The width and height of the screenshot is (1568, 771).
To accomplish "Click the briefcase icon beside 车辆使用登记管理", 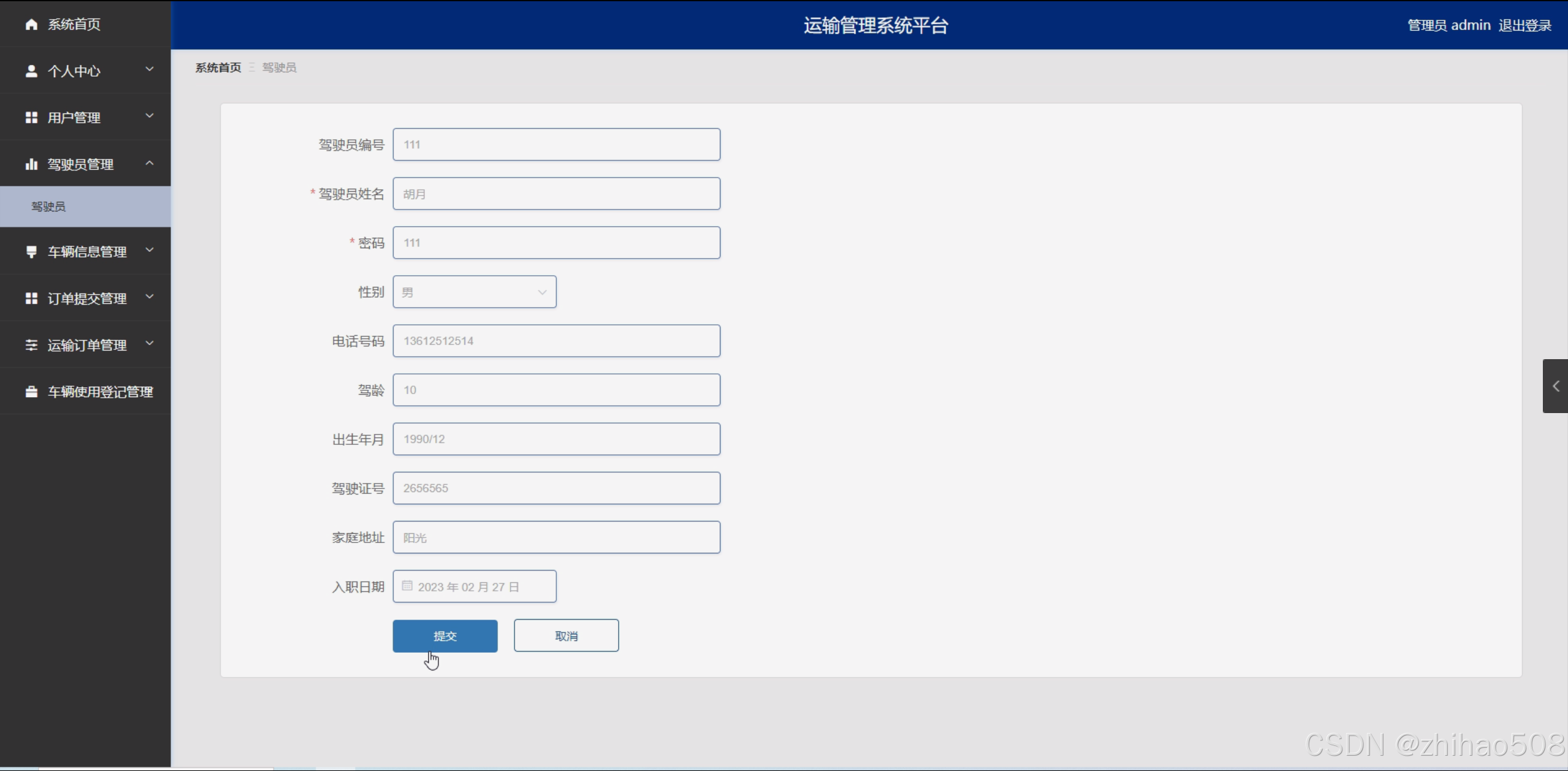I will point(31,392).
